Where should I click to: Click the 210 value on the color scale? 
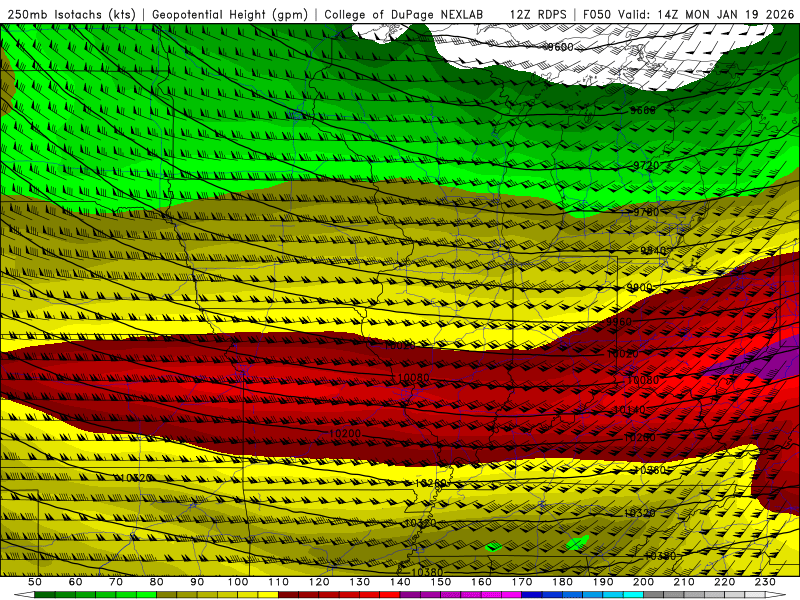point(685,582)
